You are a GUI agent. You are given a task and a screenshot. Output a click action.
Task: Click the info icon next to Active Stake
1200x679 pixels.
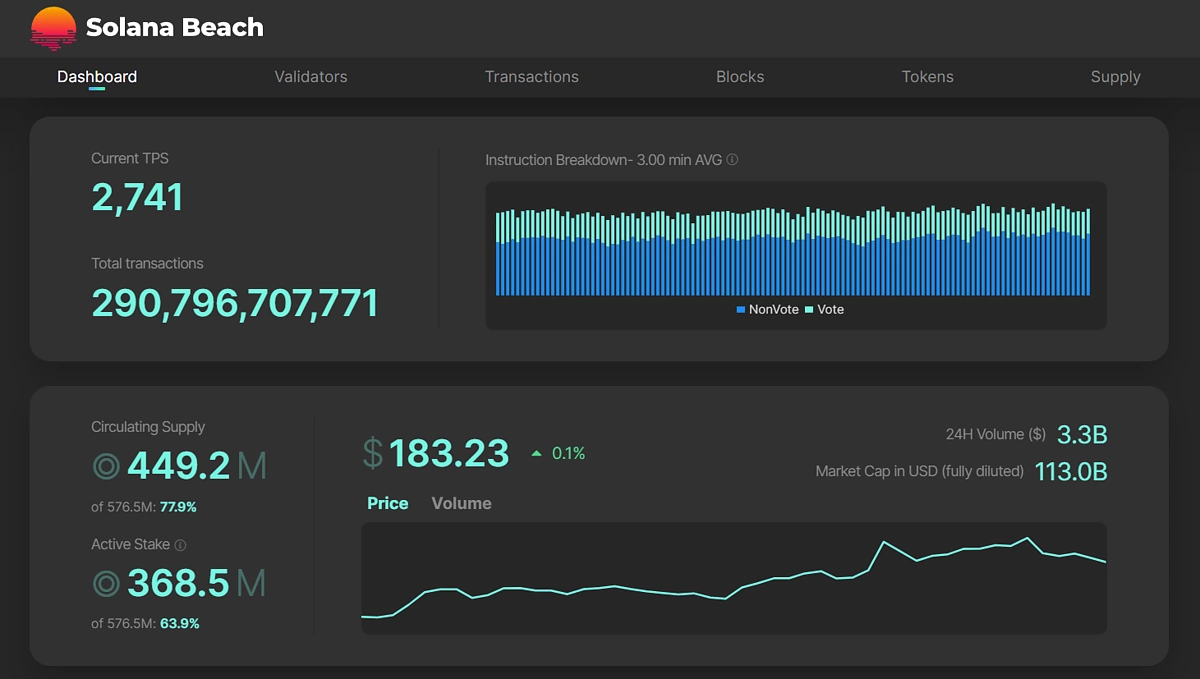click(179, 544)
